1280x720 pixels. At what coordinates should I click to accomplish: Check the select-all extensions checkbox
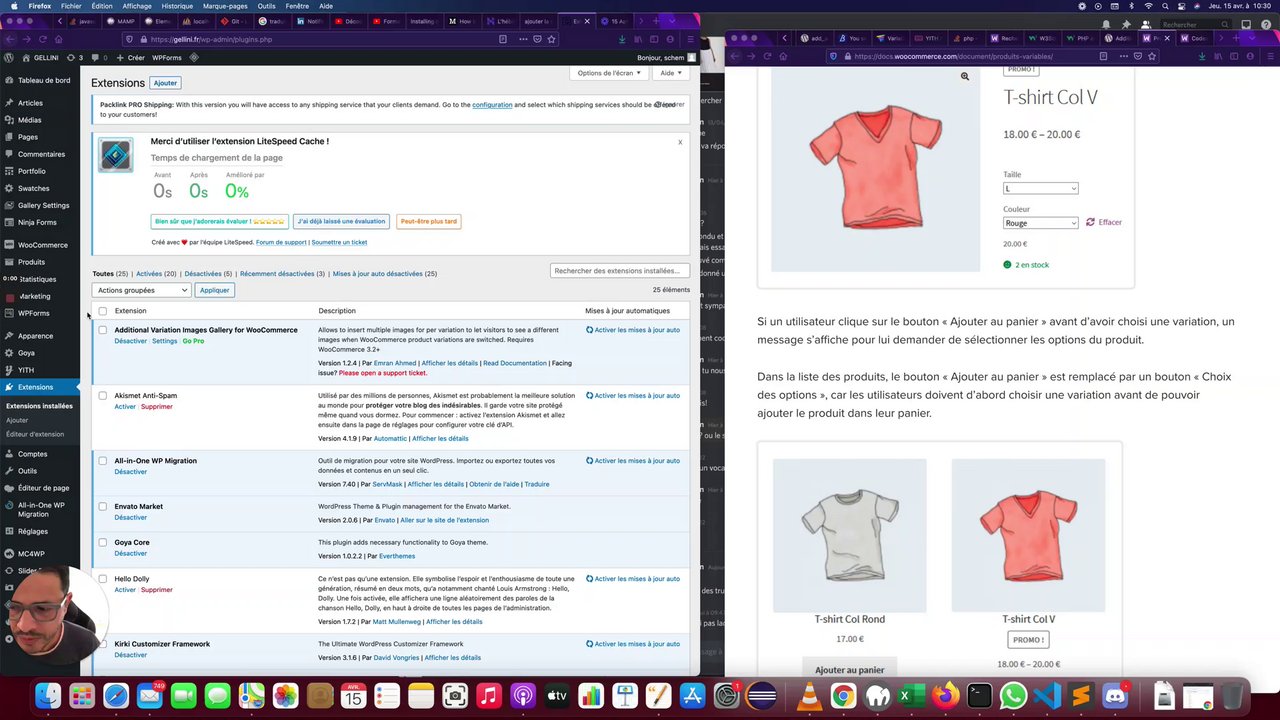[x=102, y=311]
